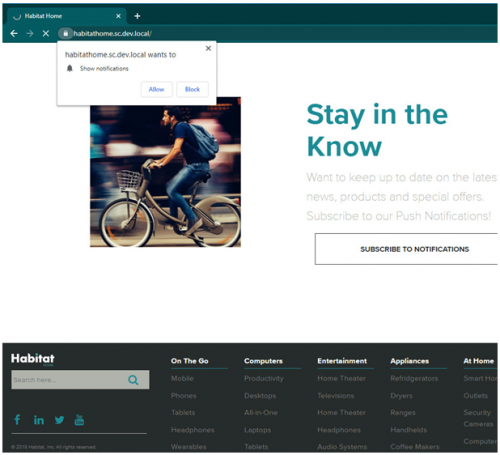Click the lock site info icon
This screenshot has height=455, width=500.
pyautogui.click(x=66, y=33)
